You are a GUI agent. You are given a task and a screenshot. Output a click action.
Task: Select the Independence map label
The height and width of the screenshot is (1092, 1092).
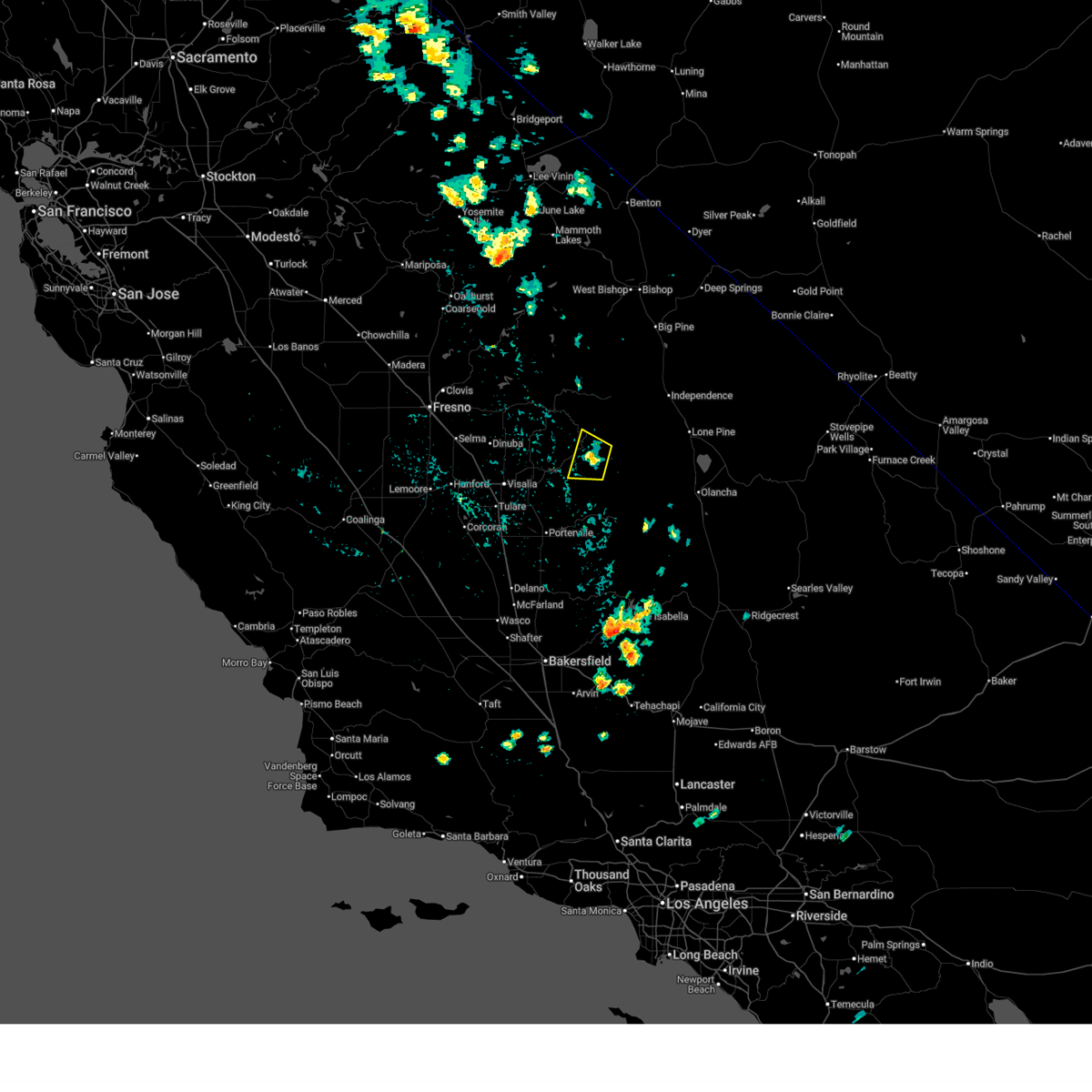702,396
